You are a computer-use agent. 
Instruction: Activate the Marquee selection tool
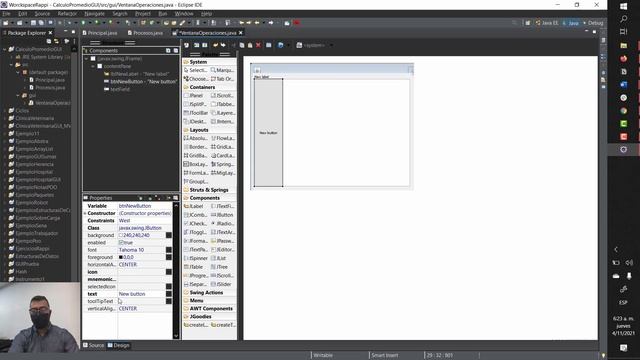tap(223, 70)
